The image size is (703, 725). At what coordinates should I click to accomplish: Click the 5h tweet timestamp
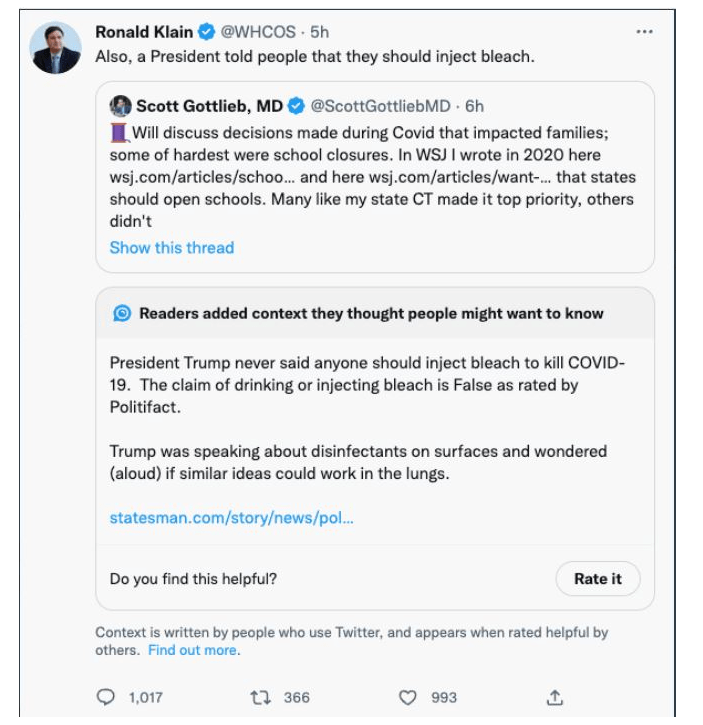coord(320,32)
